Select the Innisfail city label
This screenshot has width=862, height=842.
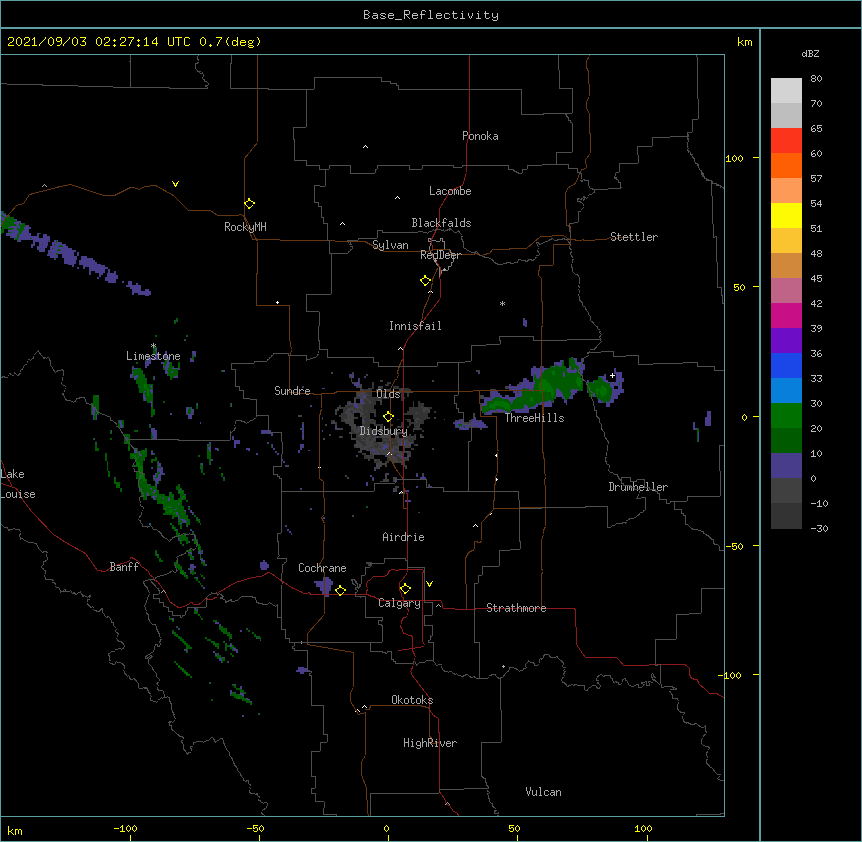point(415,326)
